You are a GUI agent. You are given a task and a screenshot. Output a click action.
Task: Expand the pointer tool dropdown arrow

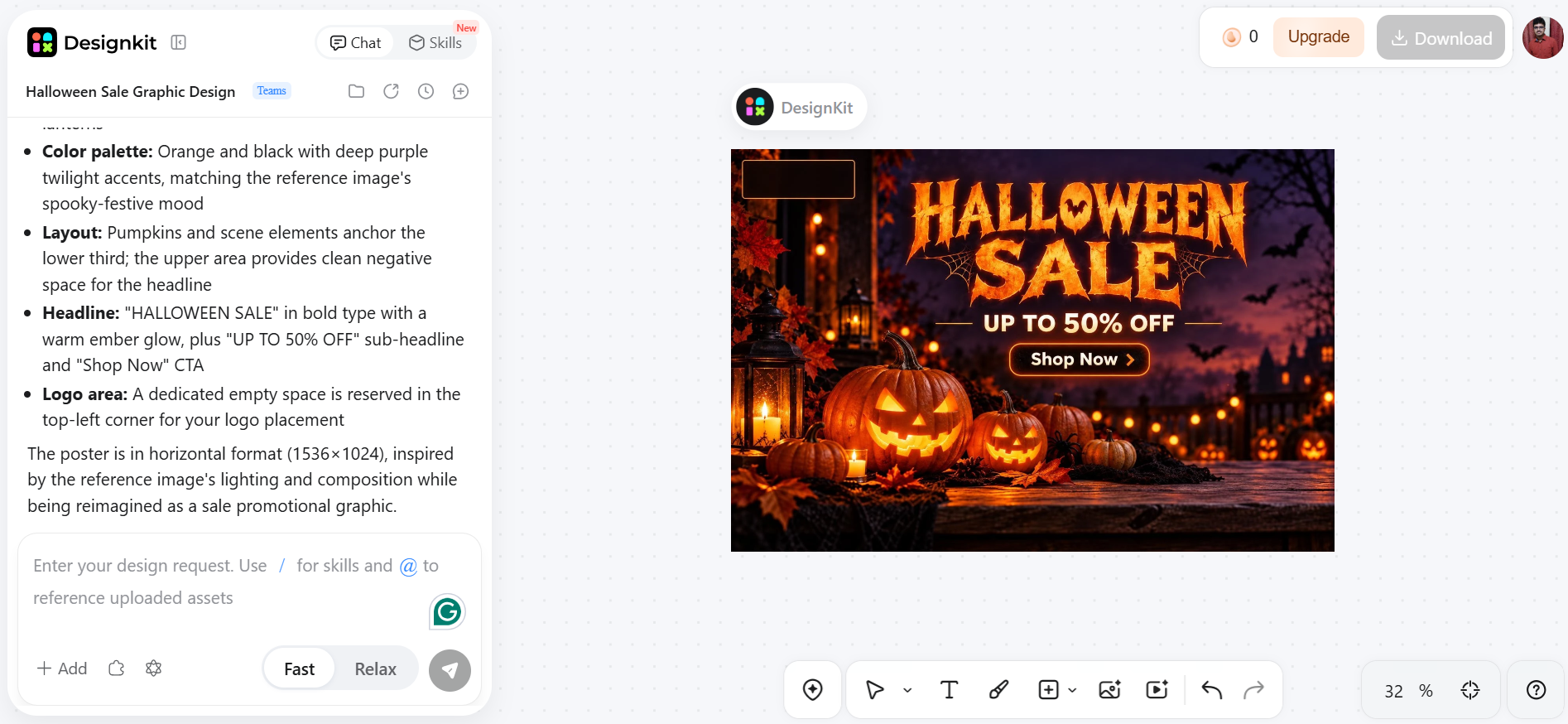[x=907, y=690]
